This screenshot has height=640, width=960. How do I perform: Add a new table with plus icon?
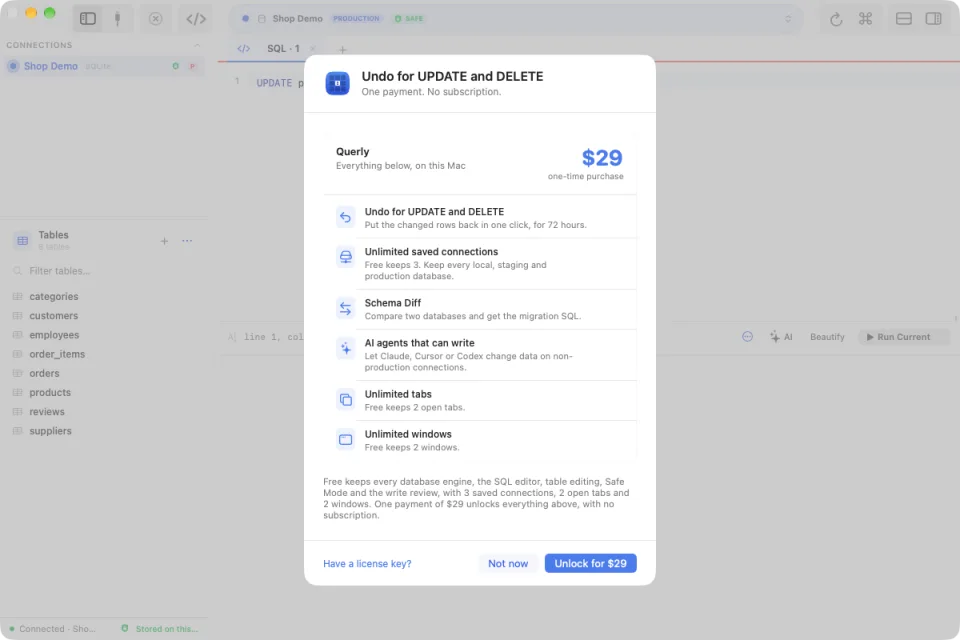[x=164, y=241]
